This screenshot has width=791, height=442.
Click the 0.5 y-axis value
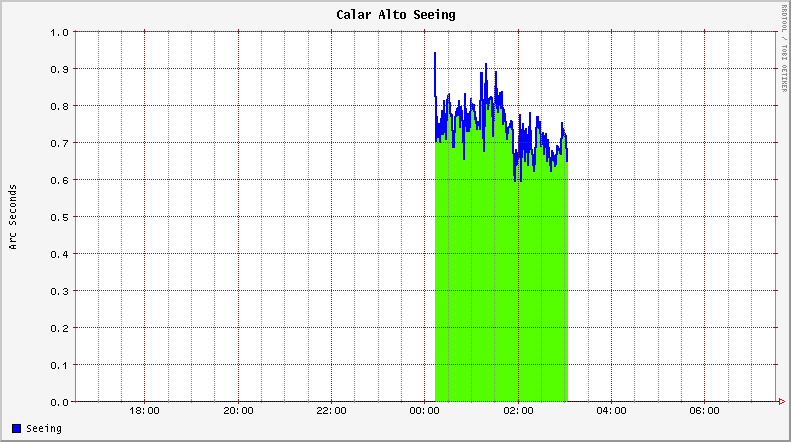(59, 217)
